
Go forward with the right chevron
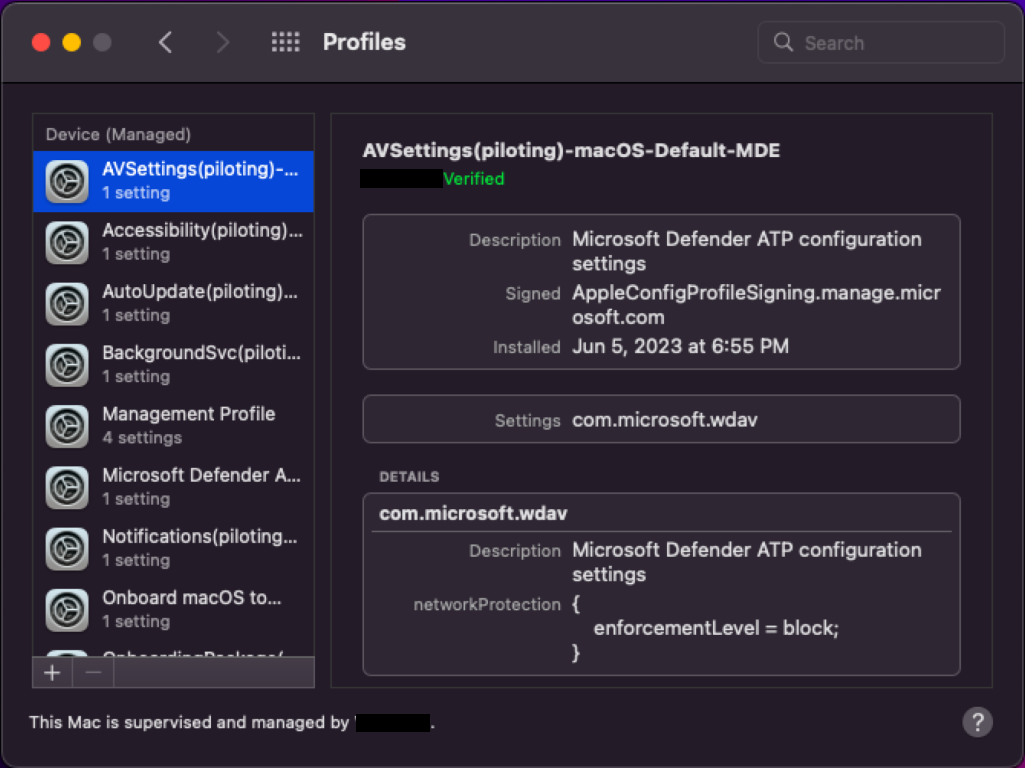[x=223, y=42]
